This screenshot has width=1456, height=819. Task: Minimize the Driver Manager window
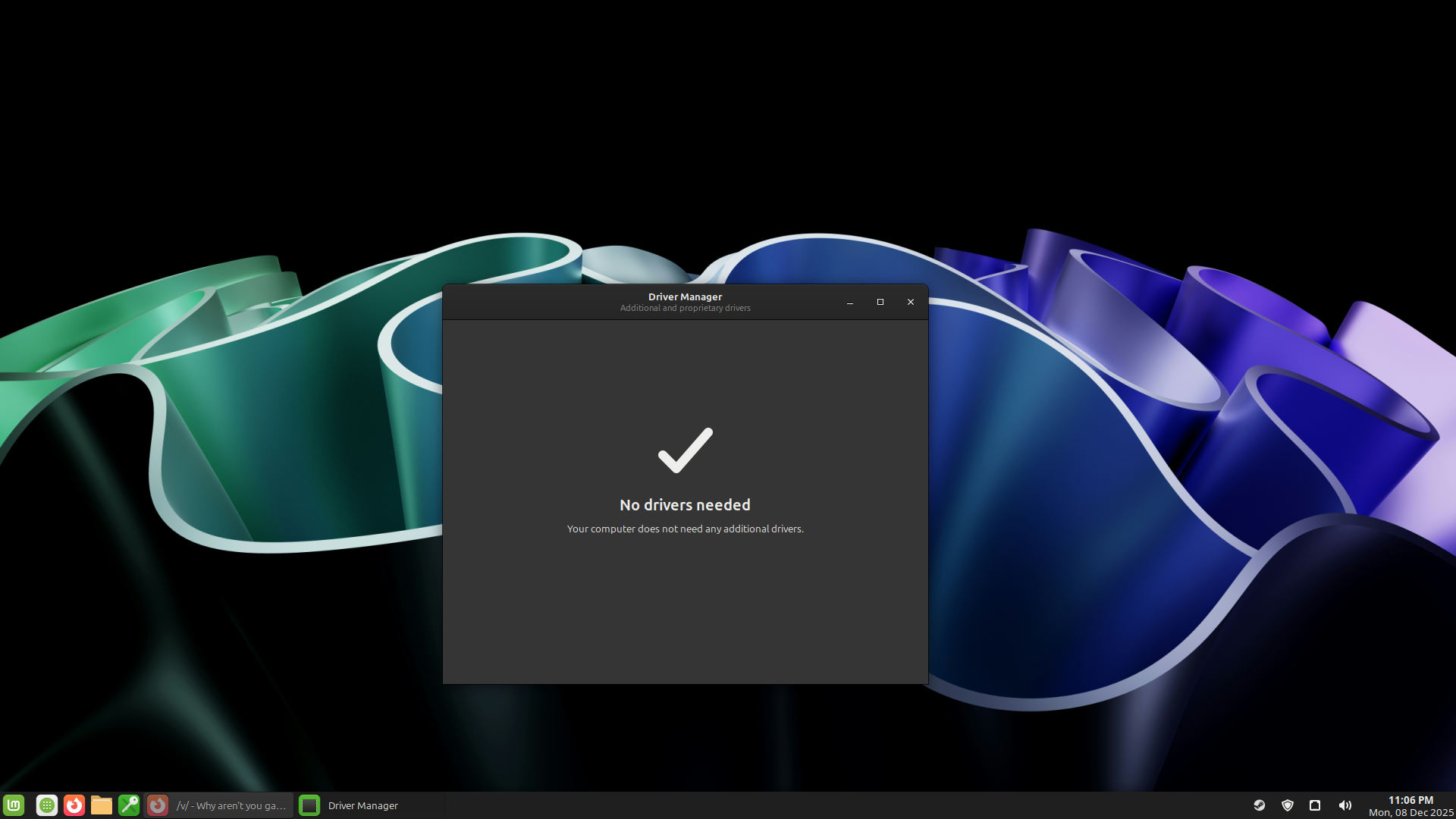850,302
